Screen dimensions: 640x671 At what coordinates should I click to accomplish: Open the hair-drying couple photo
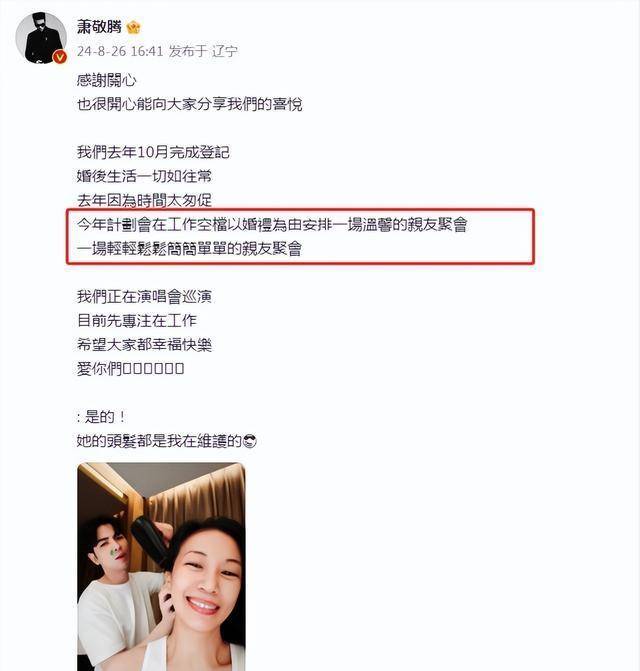point(161,567)
